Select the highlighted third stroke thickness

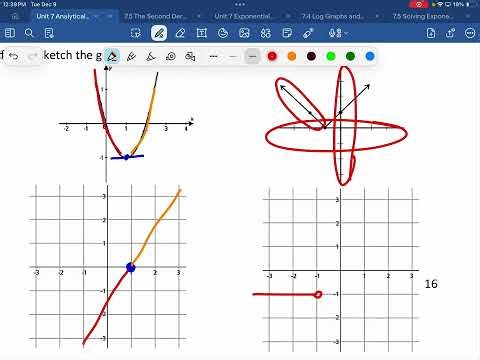252,56
